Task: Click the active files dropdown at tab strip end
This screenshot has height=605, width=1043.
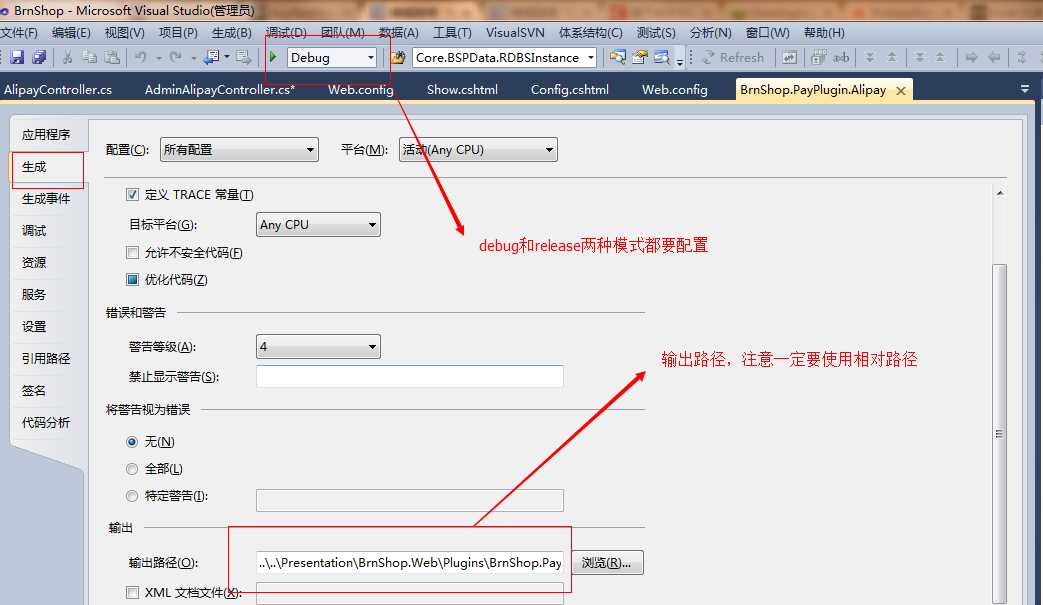Action: click(x=1025, y=88)
